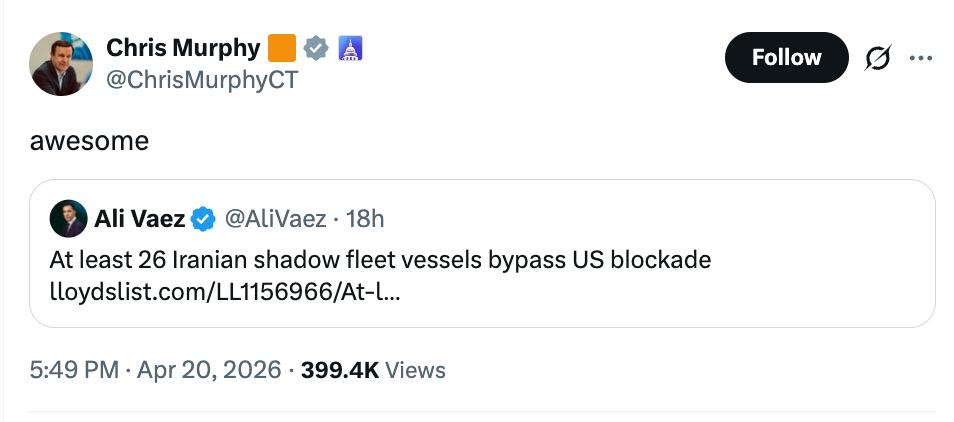Click the orange square affiliation badge
The height and width of the screenshot is (422, 954).
pyautogui.click(x=282, y=47)
